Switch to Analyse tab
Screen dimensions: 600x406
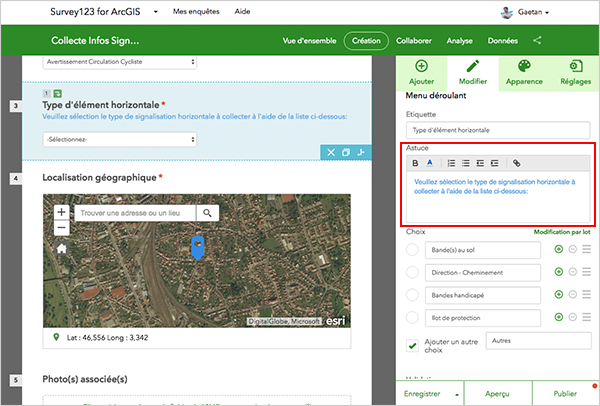(459, 41)
